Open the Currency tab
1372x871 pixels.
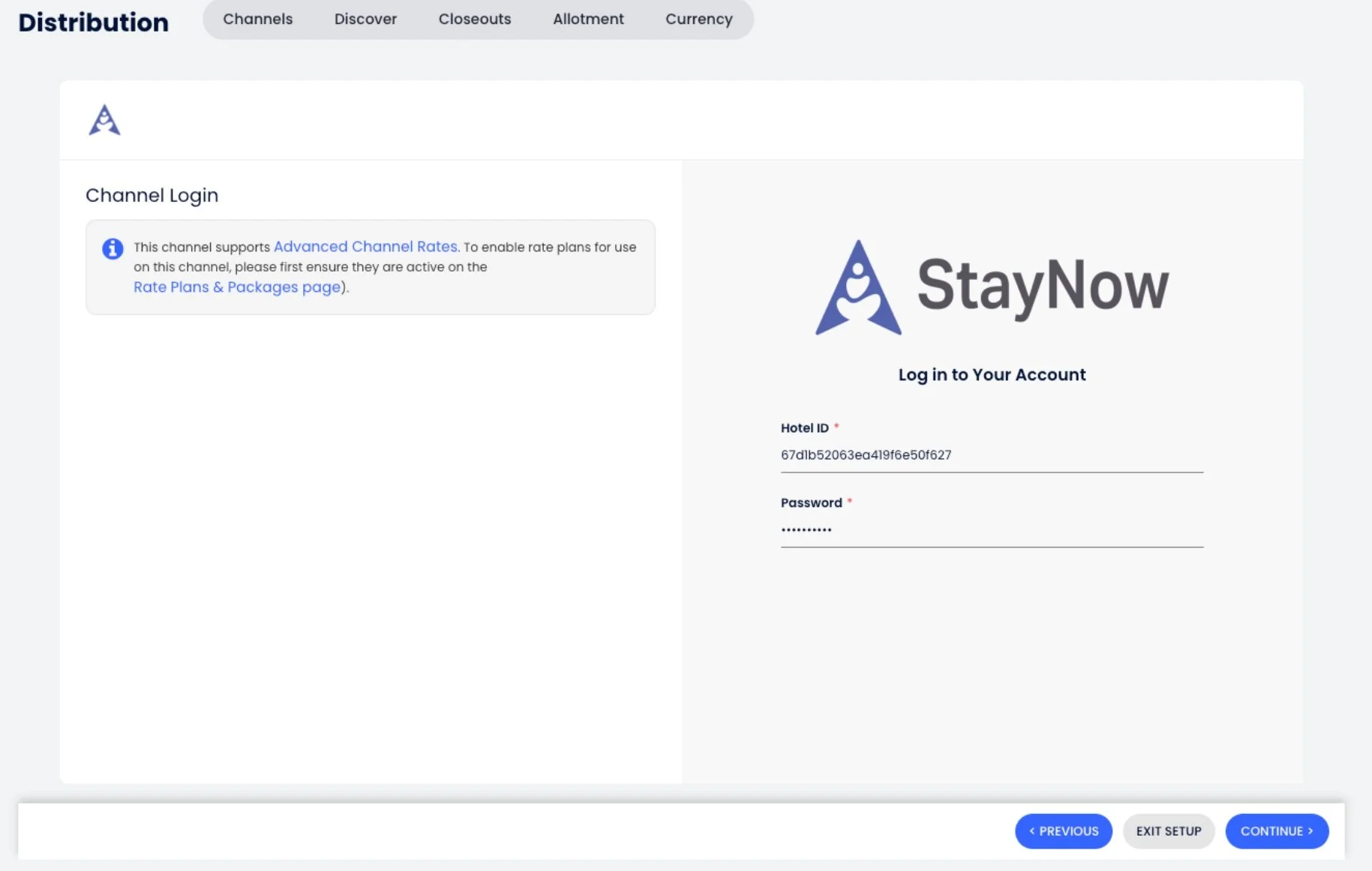click(698, 19)
